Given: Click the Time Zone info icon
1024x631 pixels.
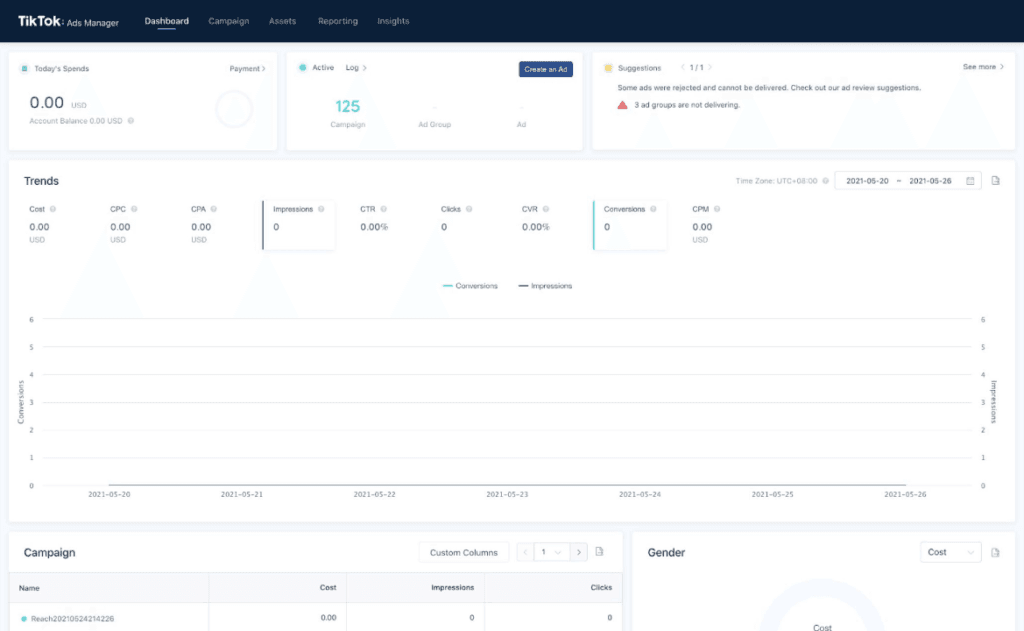Looking at the screenshot, I should point(825,181).
